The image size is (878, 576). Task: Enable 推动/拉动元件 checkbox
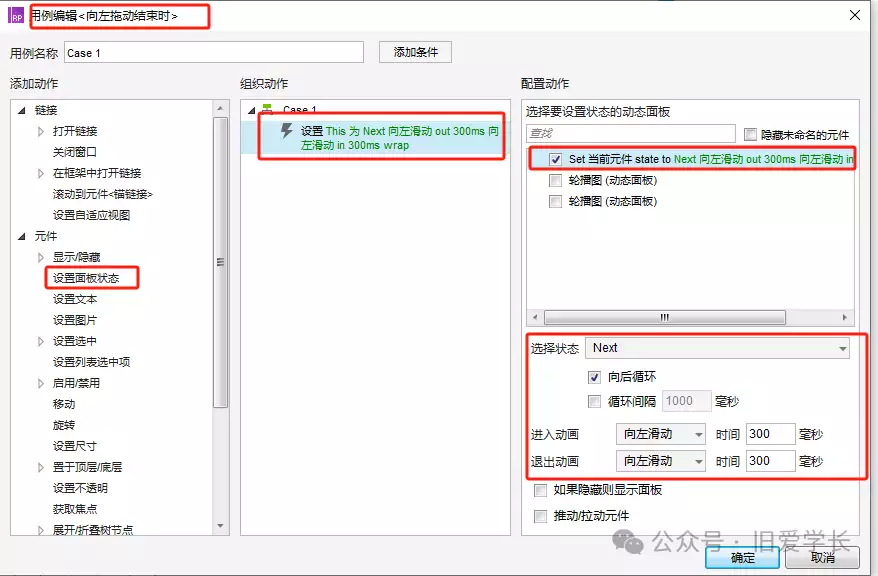(540, 516)
